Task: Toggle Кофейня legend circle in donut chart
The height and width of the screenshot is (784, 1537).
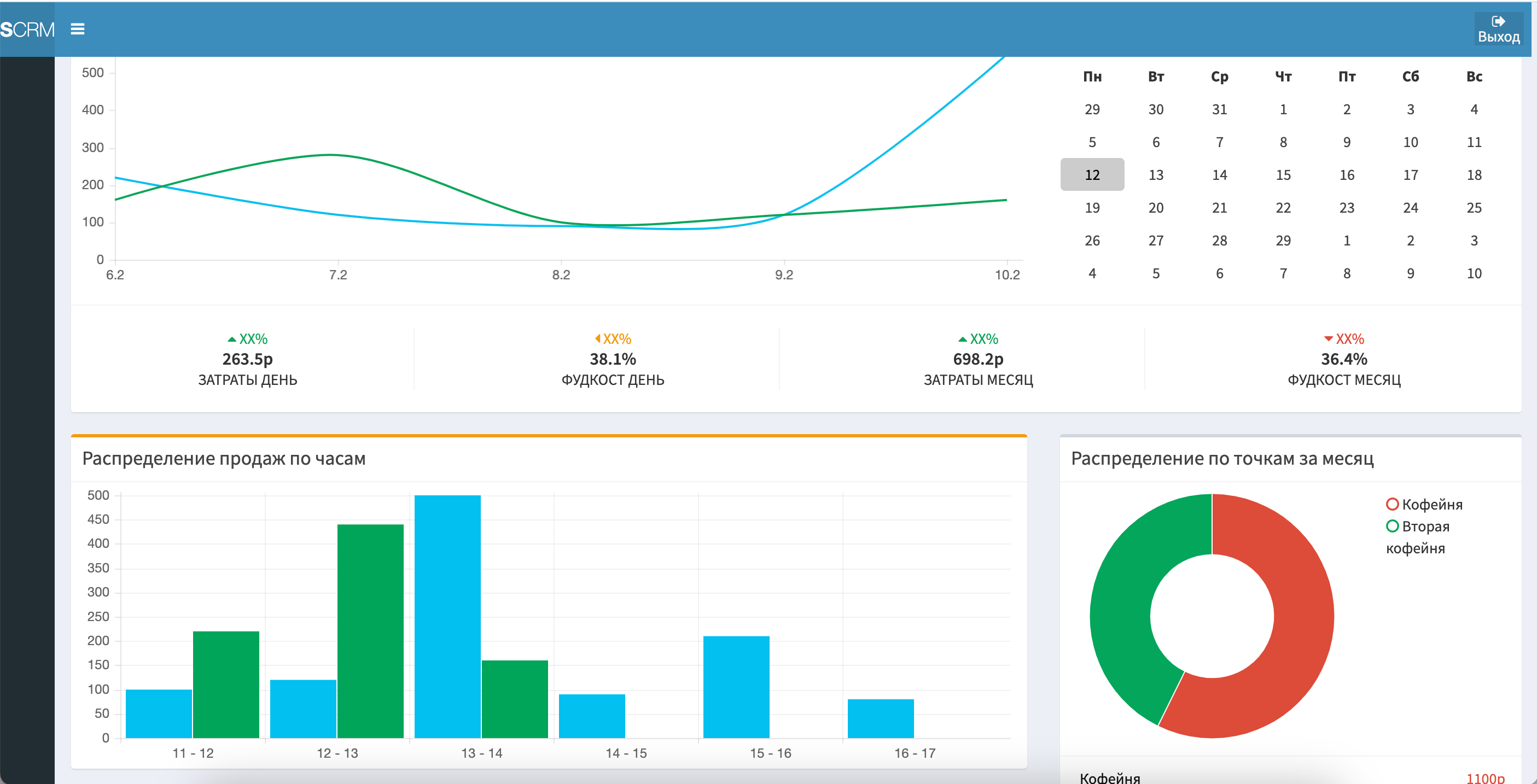Action: tap(1392, 505)
